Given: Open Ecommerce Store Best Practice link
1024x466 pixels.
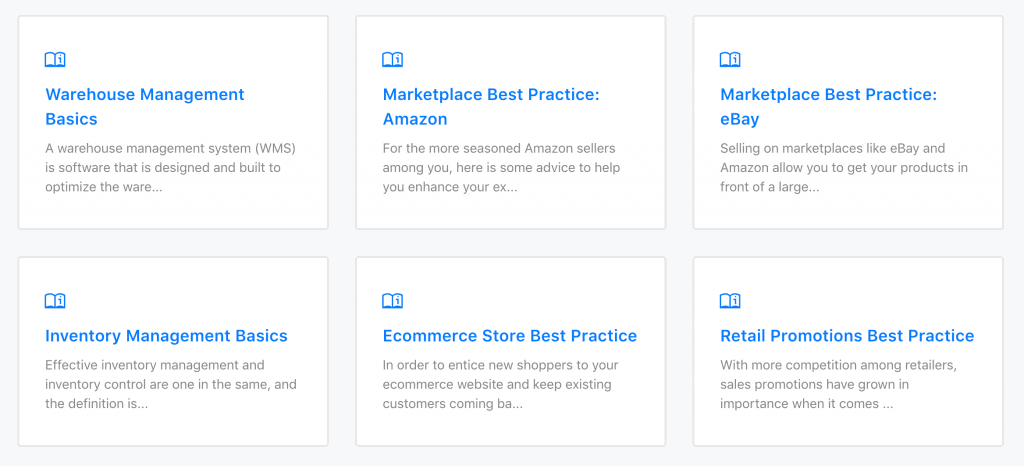Looking at the screenshot, I should [x=509, y=336].
